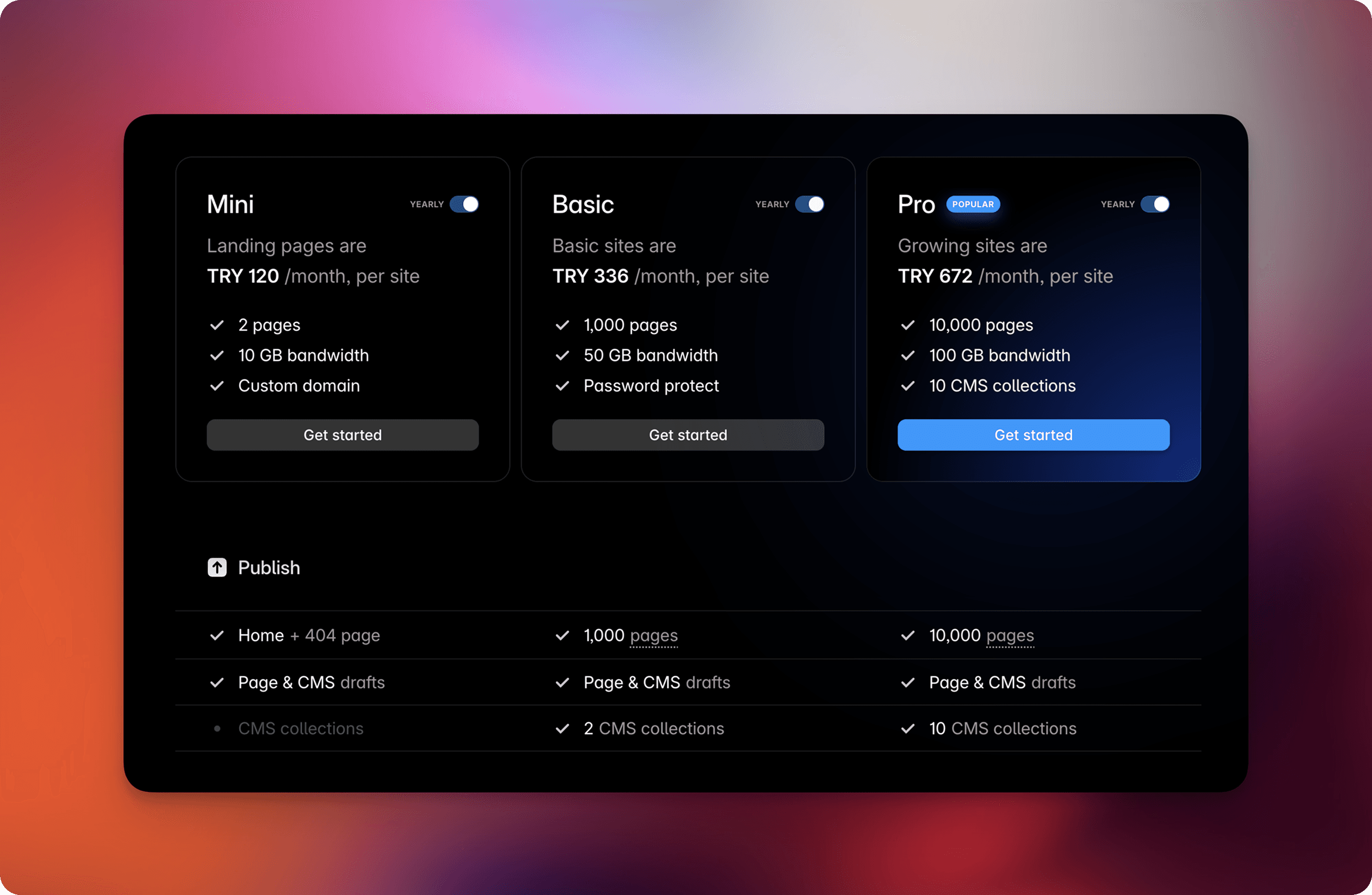Click the Publish upload arrow icon
Viewport: 1372px width, 895px height.
click(x=217, y=568)
